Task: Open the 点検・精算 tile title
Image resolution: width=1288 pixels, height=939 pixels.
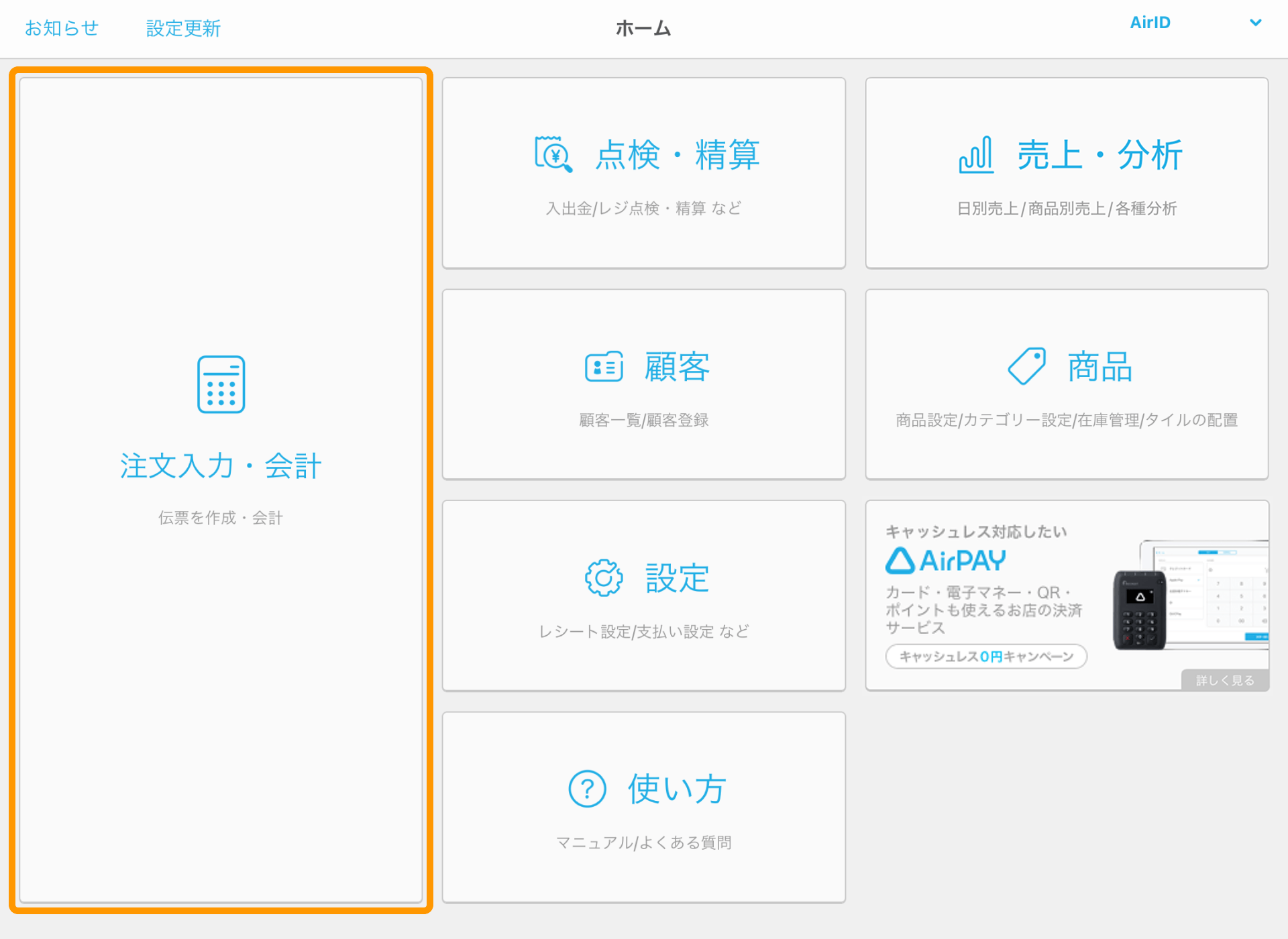Action: click(x=678, y=155)
